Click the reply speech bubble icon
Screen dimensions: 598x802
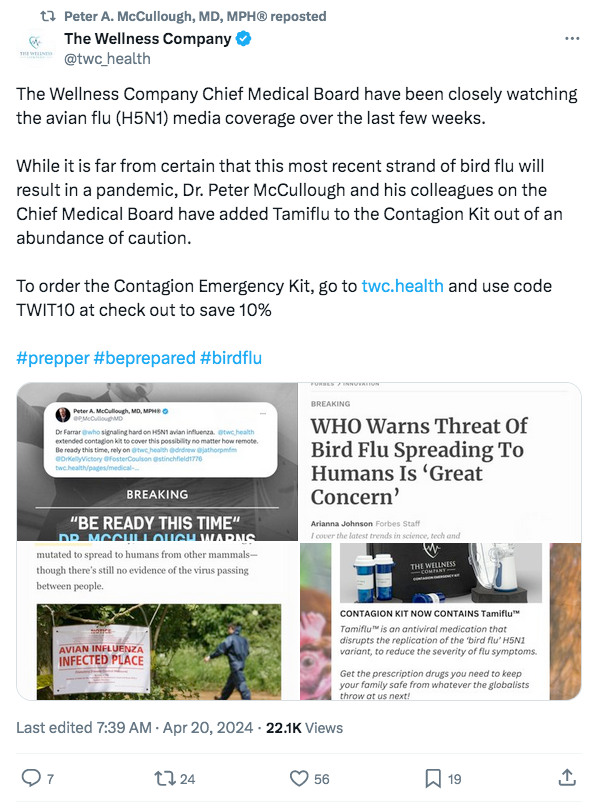[x=31, y=778]
